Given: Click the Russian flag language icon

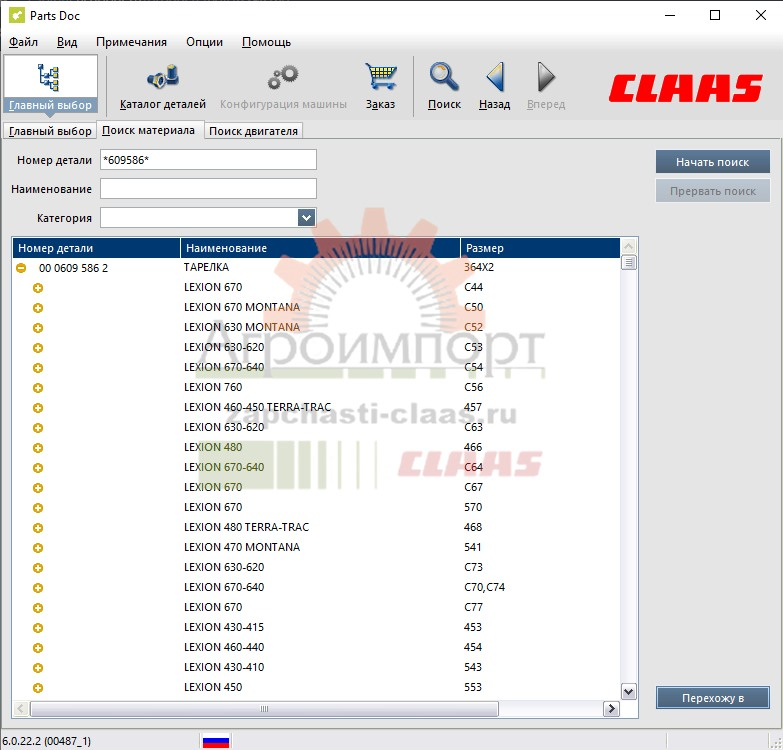Looking at the screenshot, I should coord(216,741).
